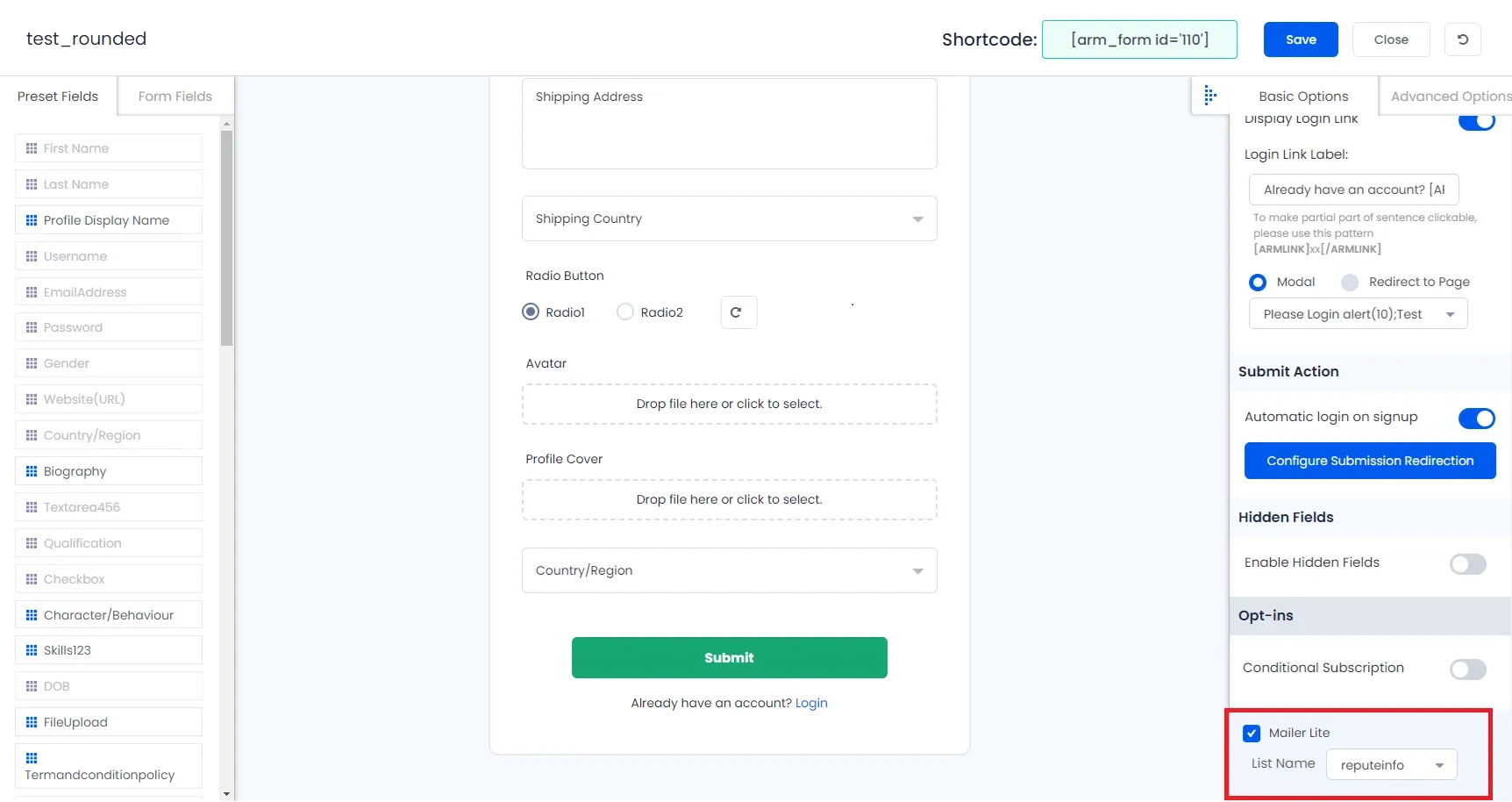
Task: Click the Configure Submission Redirection button
Action: coord(1370,461)
